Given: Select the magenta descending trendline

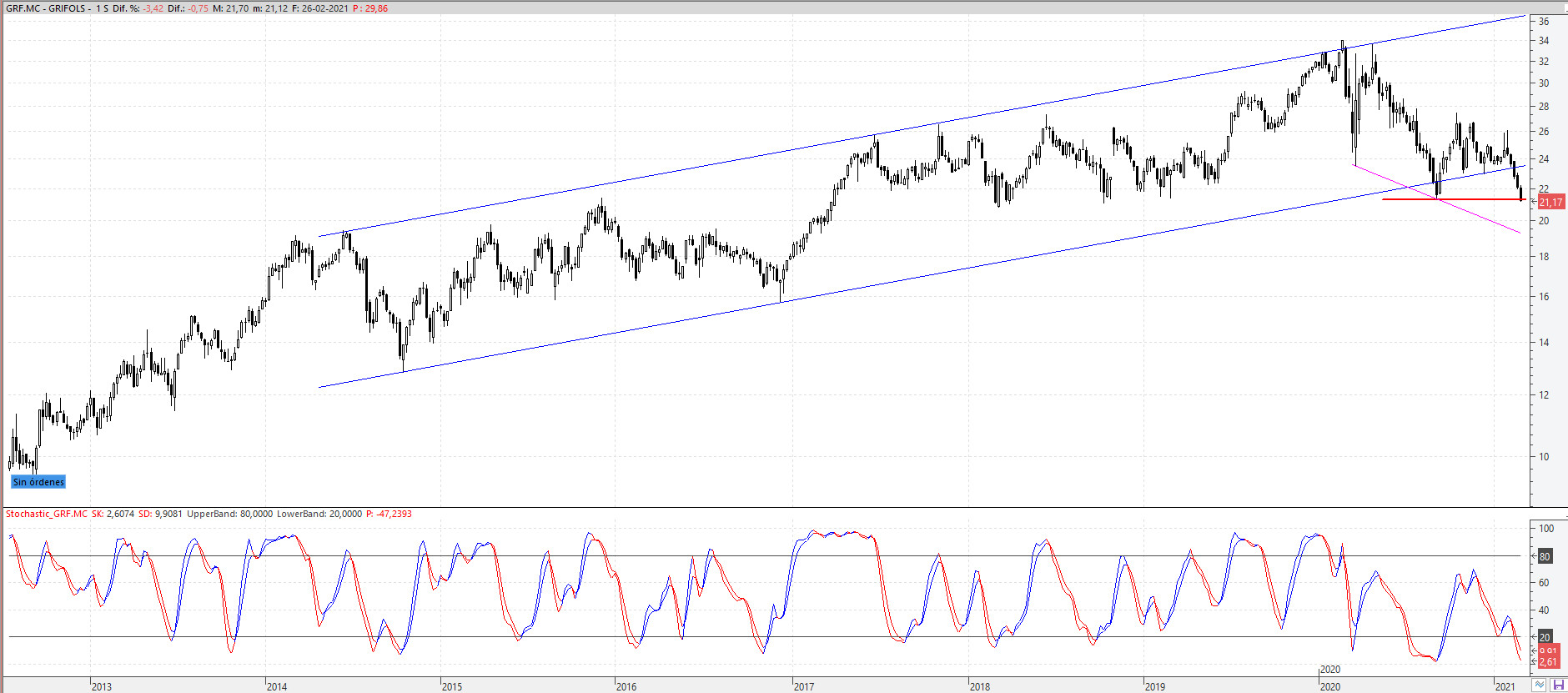Looking at the screenshot, I should pyautogui.click(x=1485, y=218).
